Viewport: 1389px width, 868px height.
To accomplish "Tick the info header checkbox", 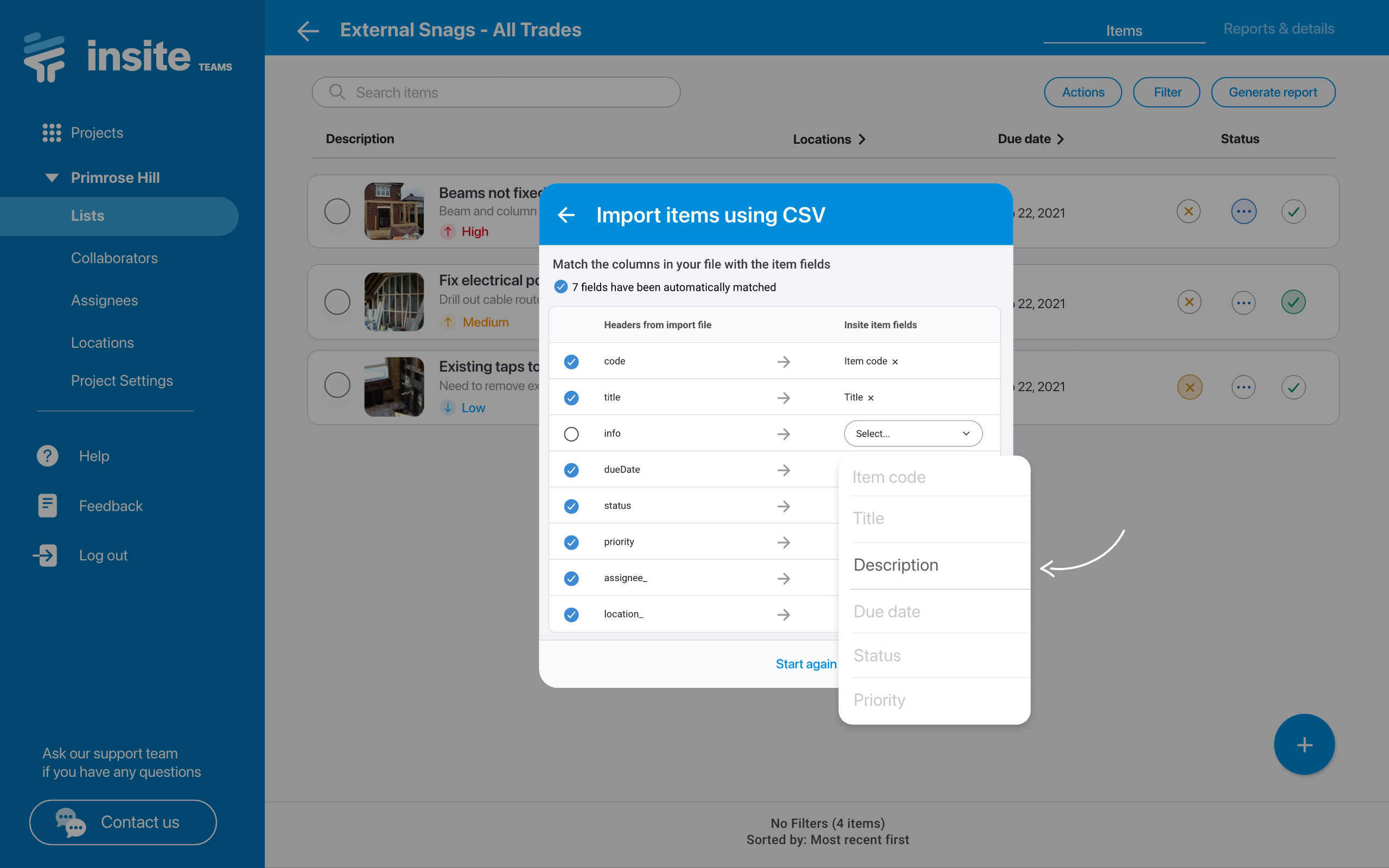I will 571,434.
